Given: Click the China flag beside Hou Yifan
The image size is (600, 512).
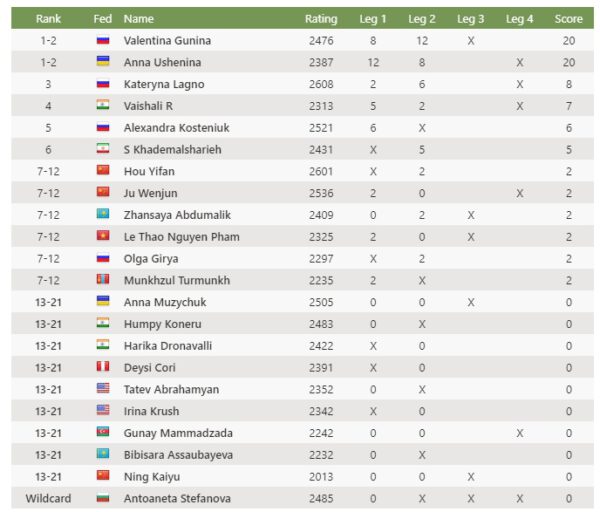Looking at the screenshot, I should point(102,171).
